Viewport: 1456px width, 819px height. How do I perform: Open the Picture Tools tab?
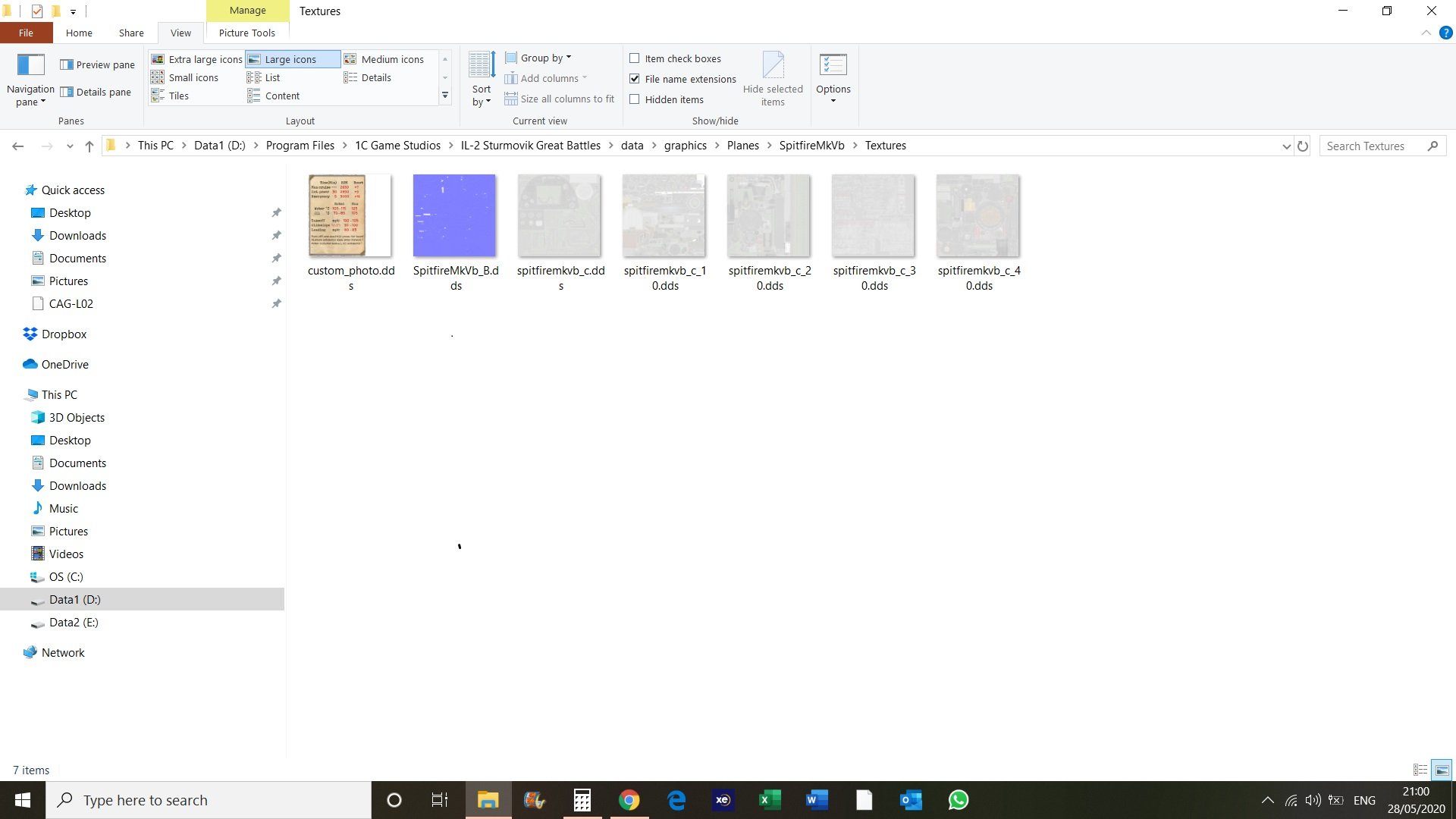246,33
